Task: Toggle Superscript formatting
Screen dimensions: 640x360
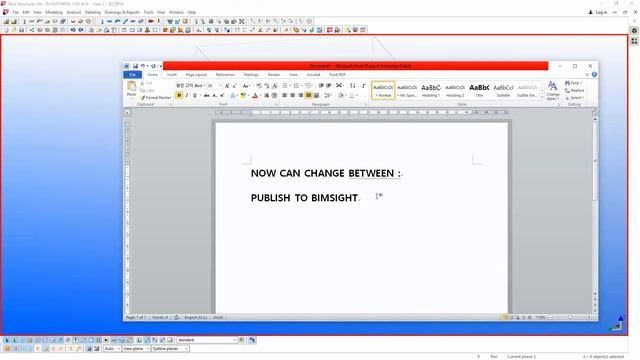Action: (222, 95)
